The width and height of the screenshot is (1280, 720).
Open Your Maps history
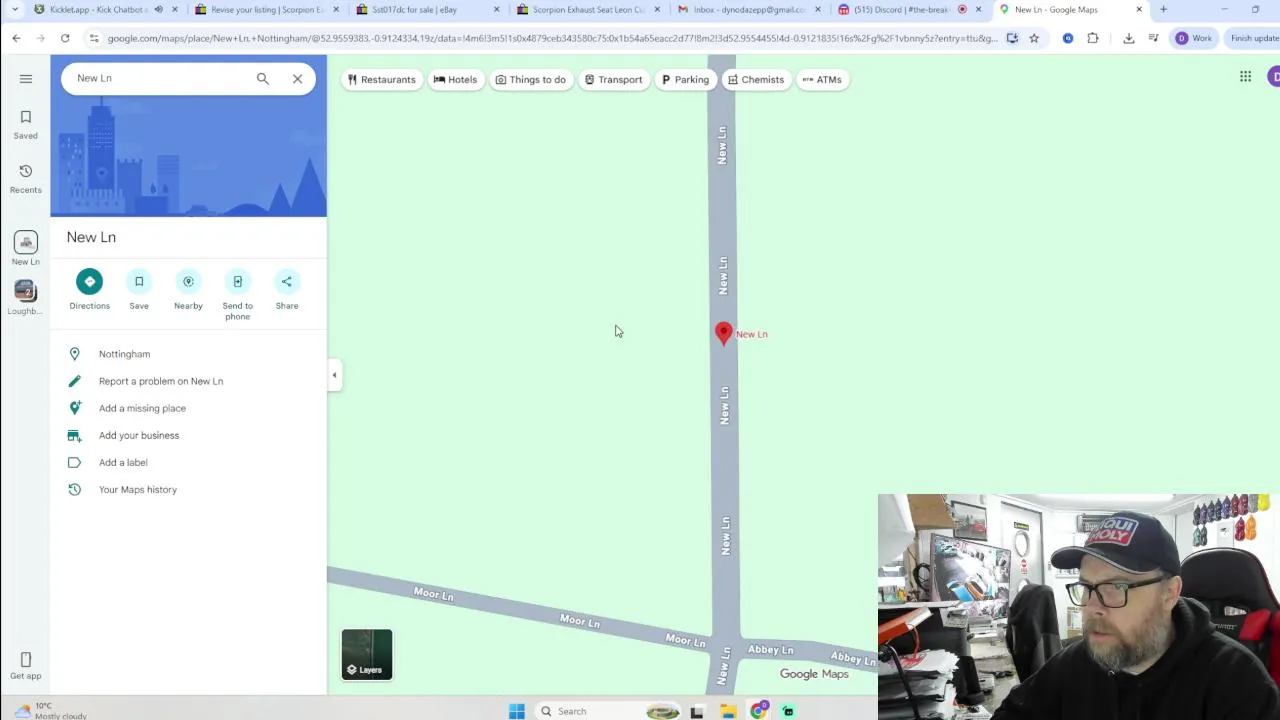tap(189, 489)
